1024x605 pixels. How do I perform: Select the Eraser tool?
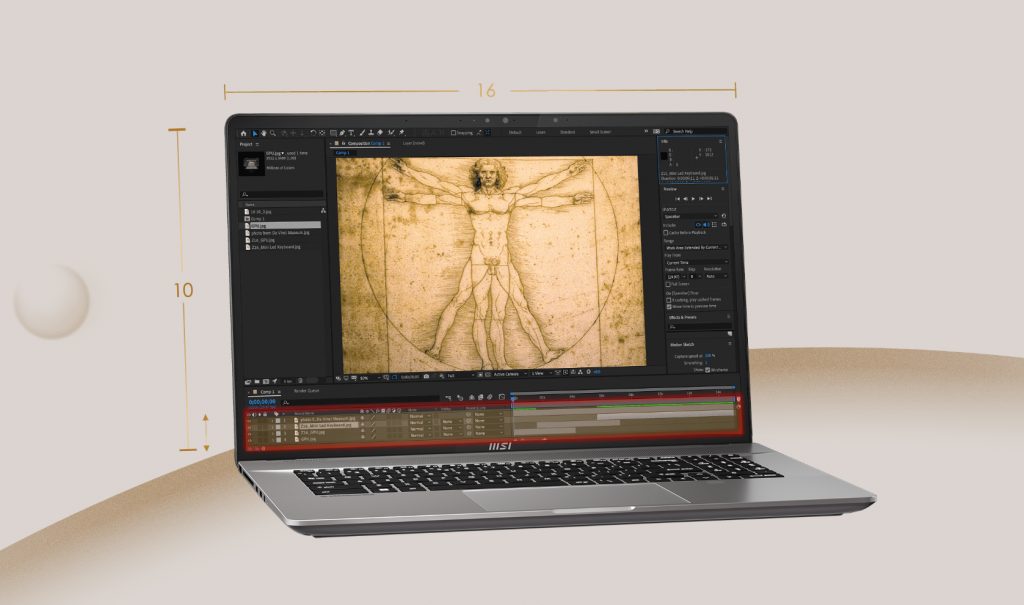tap(380, 133)
